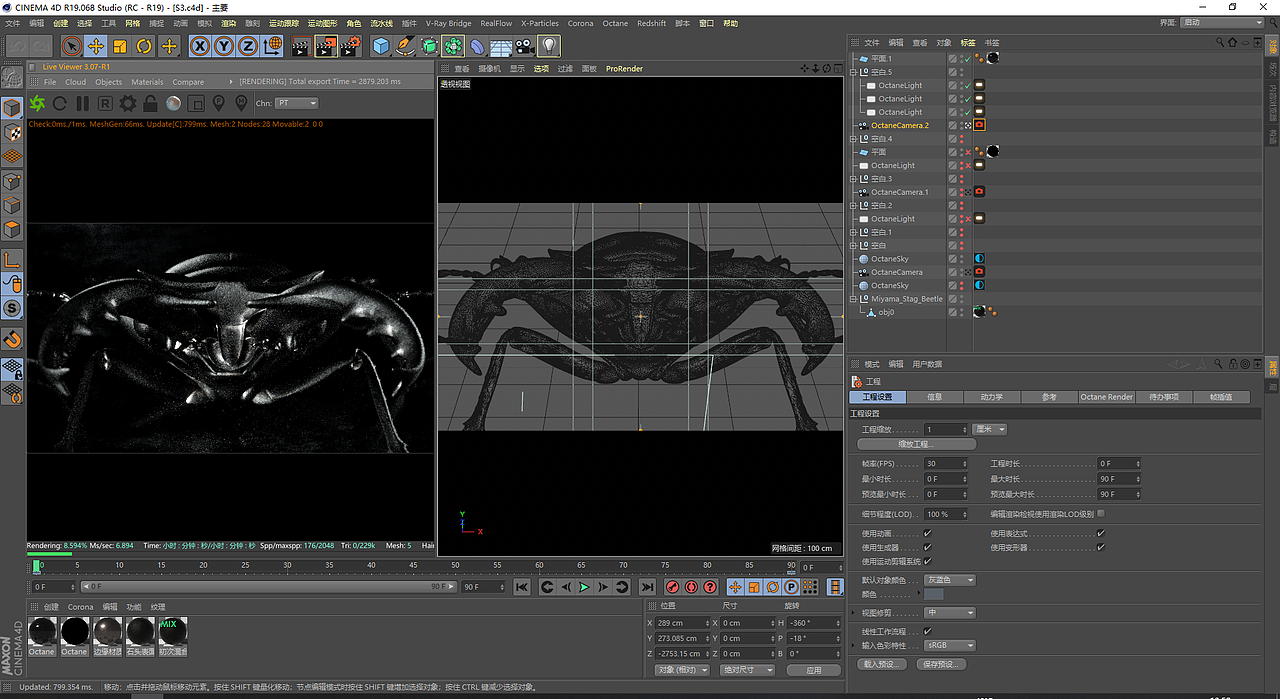
Task: Open the Chn PT channel dropdown
Action: point(297,103)
